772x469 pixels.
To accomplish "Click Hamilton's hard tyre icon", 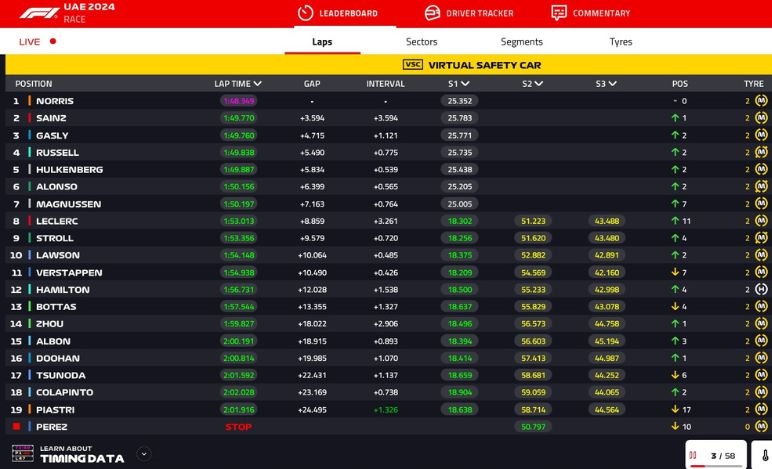I will tap(761, 290).
